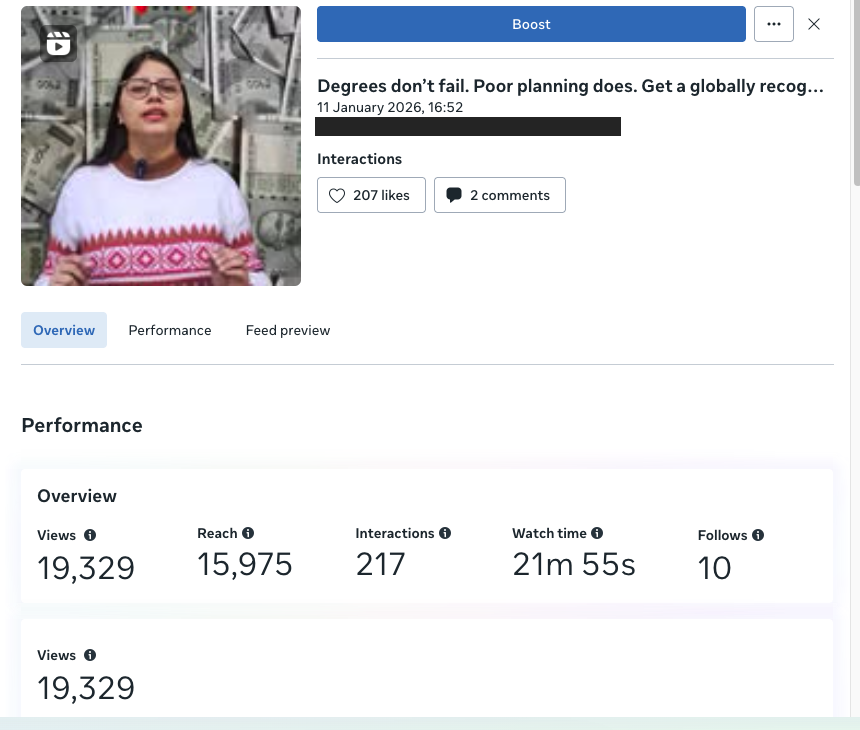Viewport: 860px width, 730px height.
Task: Open the reel video thumbnail
Action: pyautogui.click(x=161, y=146)
